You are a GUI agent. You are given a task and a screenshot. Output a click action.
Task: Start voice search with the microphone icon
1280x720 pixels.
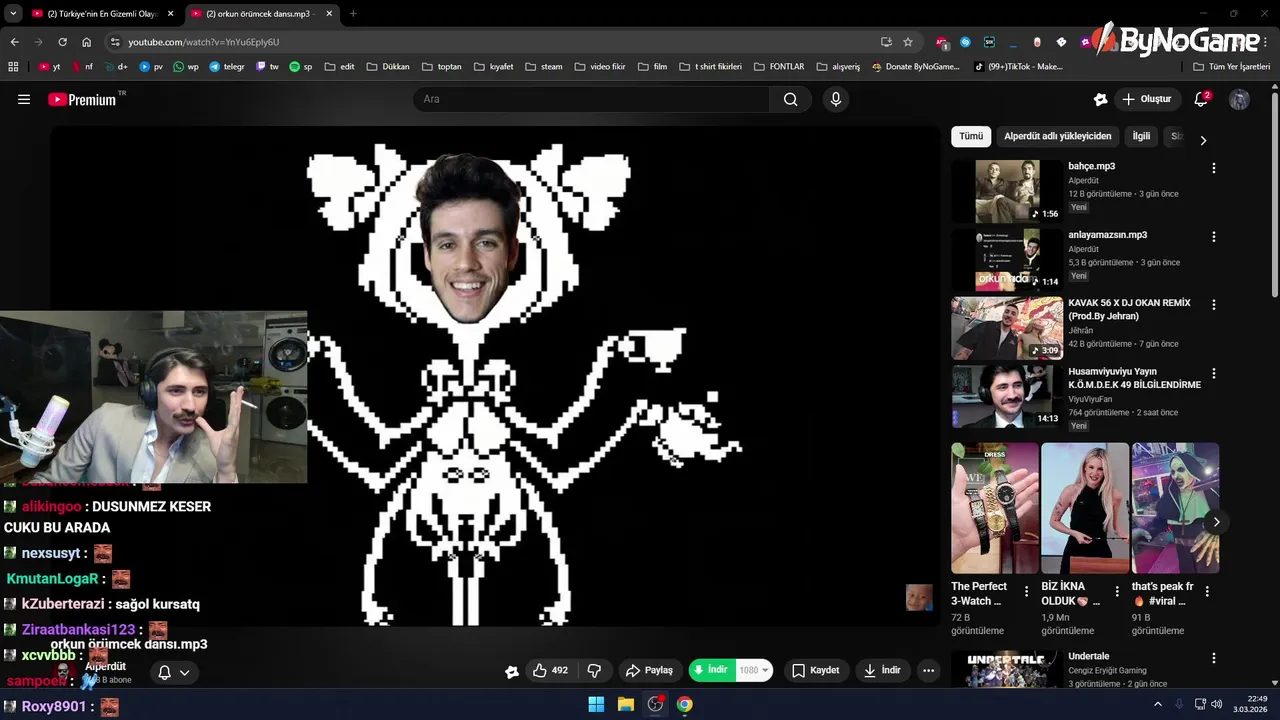point(836,99)
